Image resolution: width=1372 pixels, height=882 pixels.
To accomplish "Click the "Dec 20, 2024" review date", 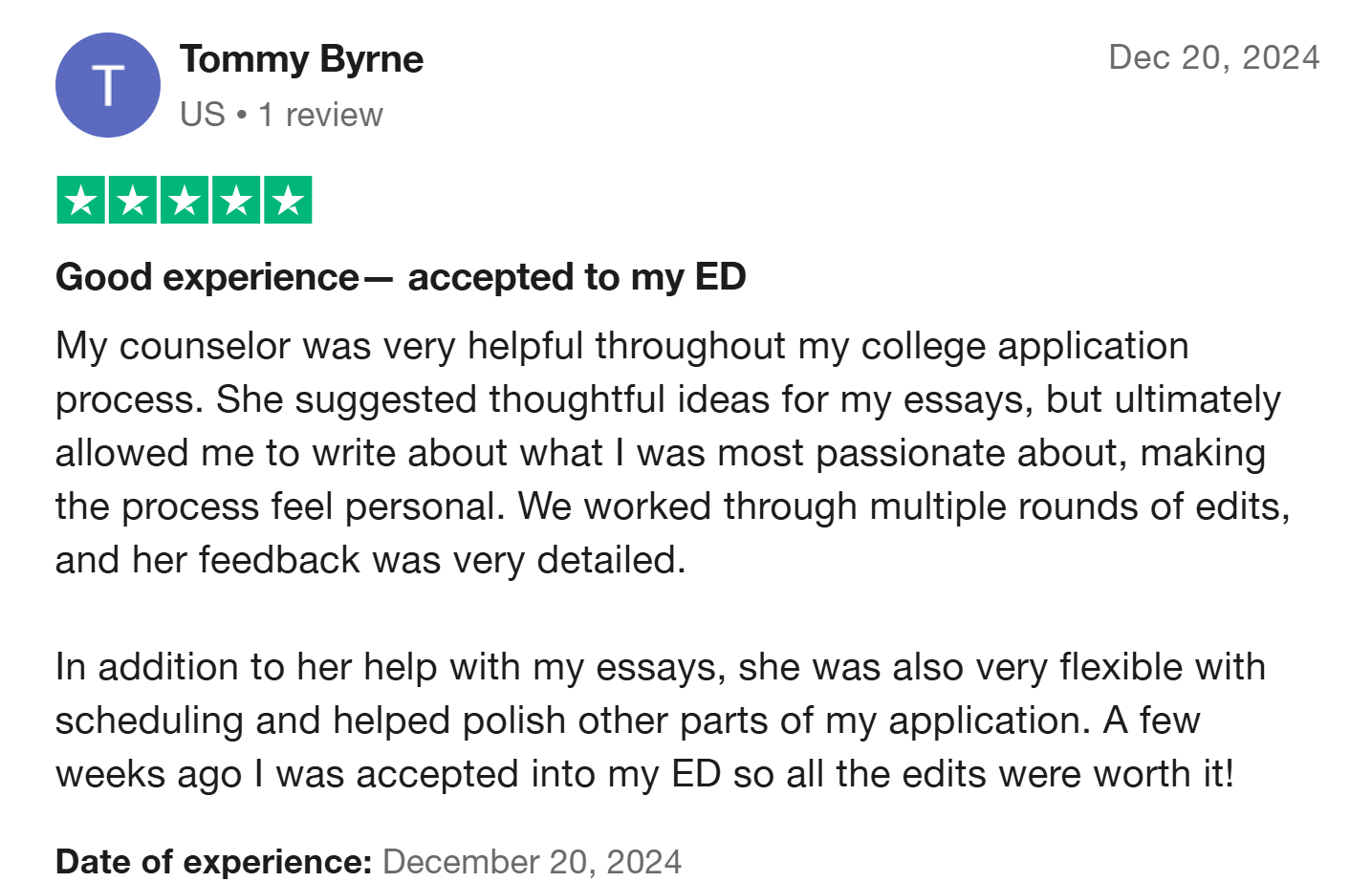I will pyautogui.click(x=1214, y=57).
